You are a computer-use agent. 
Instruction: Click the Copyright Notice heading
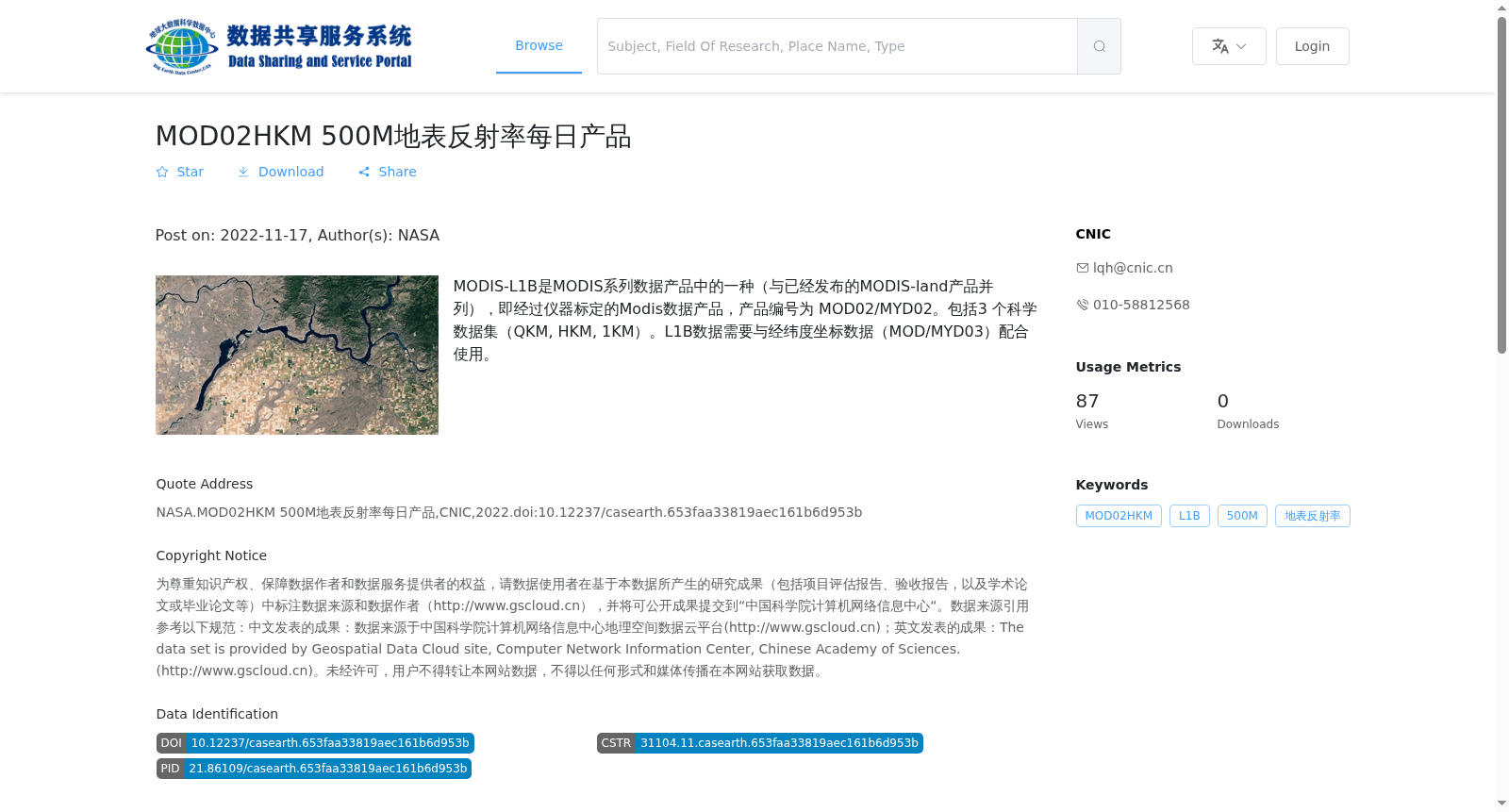pyautogui.click(x=211, y=555)
